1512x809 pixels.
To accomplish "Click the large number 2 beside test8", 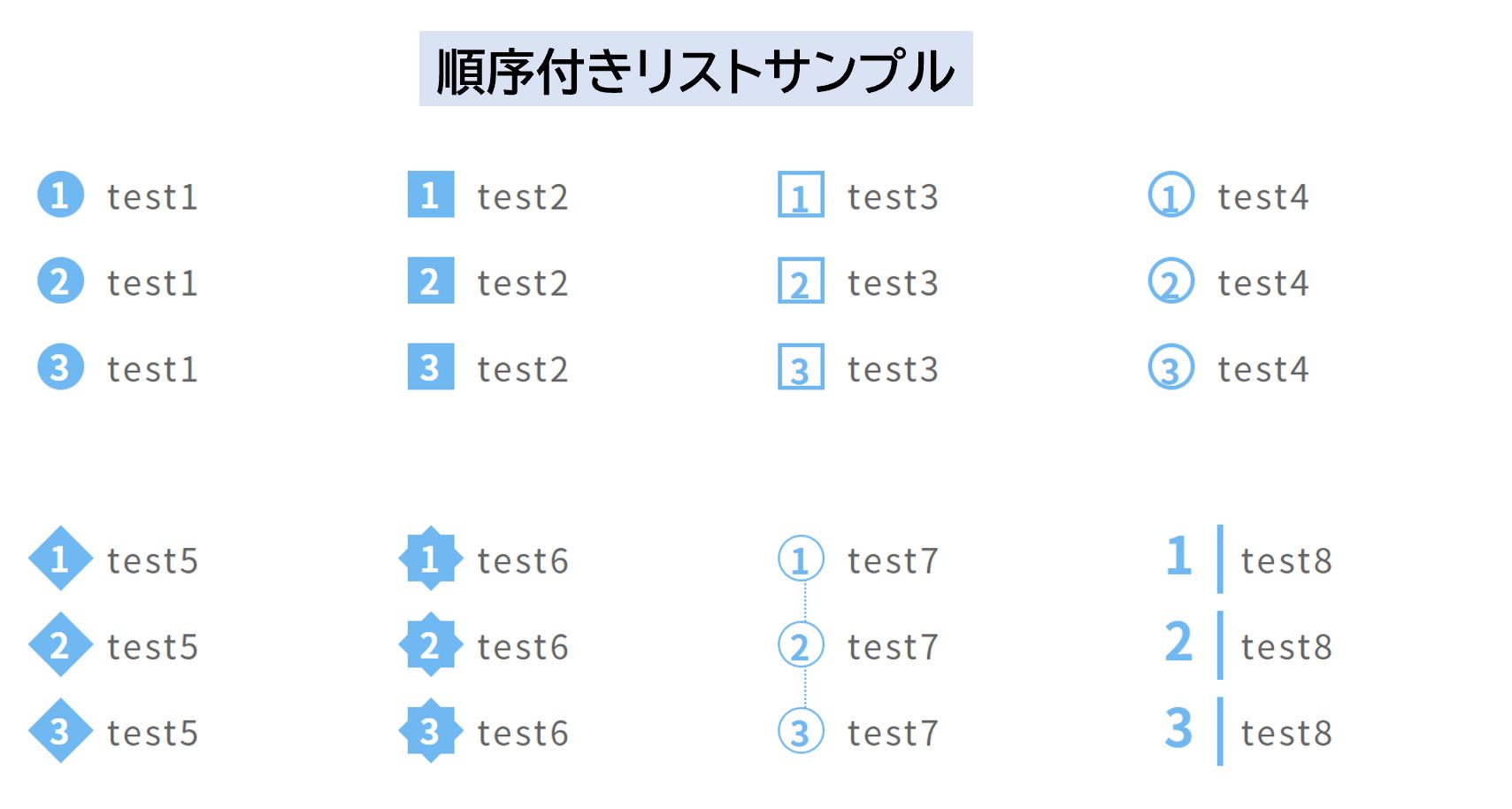I will pos(1178,643).
